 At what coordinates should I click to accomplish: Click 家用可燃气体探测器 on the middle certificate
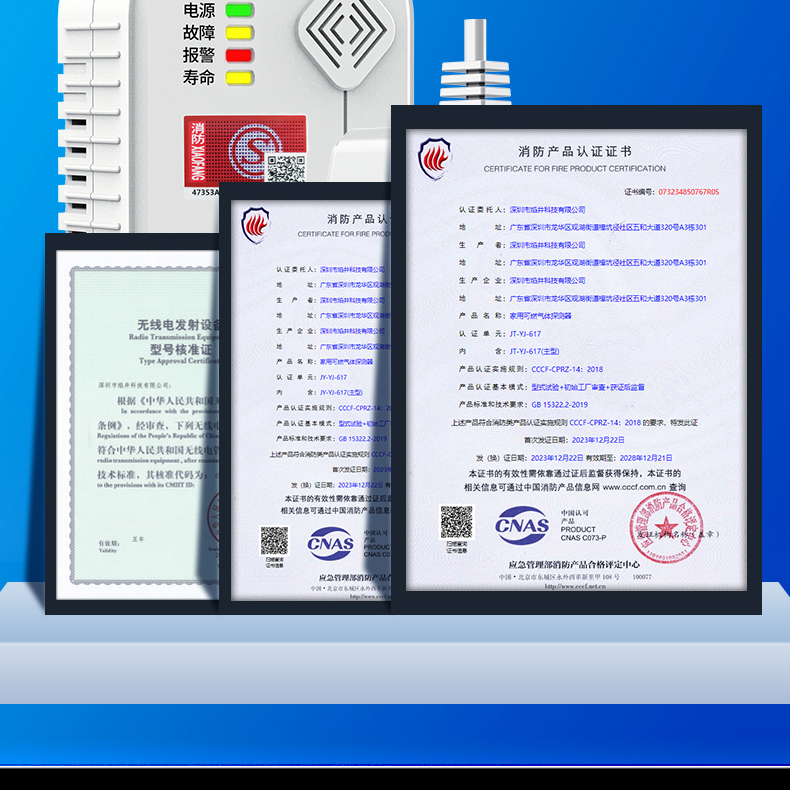(x=347, y=362)
